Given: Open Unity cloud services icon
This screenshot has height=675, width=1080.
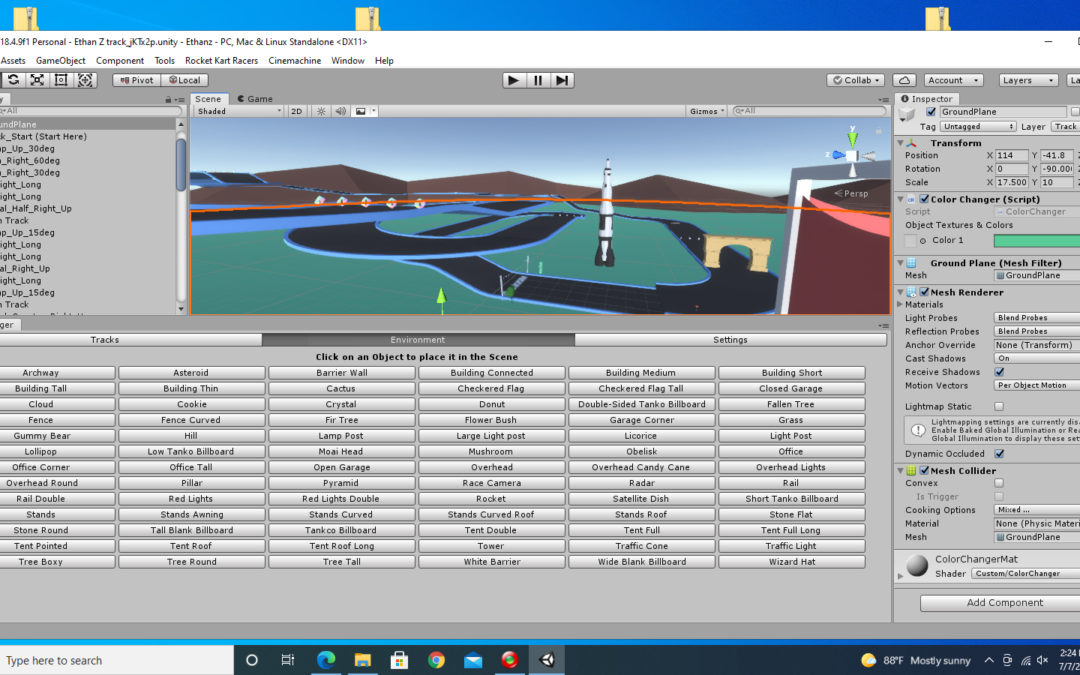Looking at the screenshot, I should click(904, 80).
